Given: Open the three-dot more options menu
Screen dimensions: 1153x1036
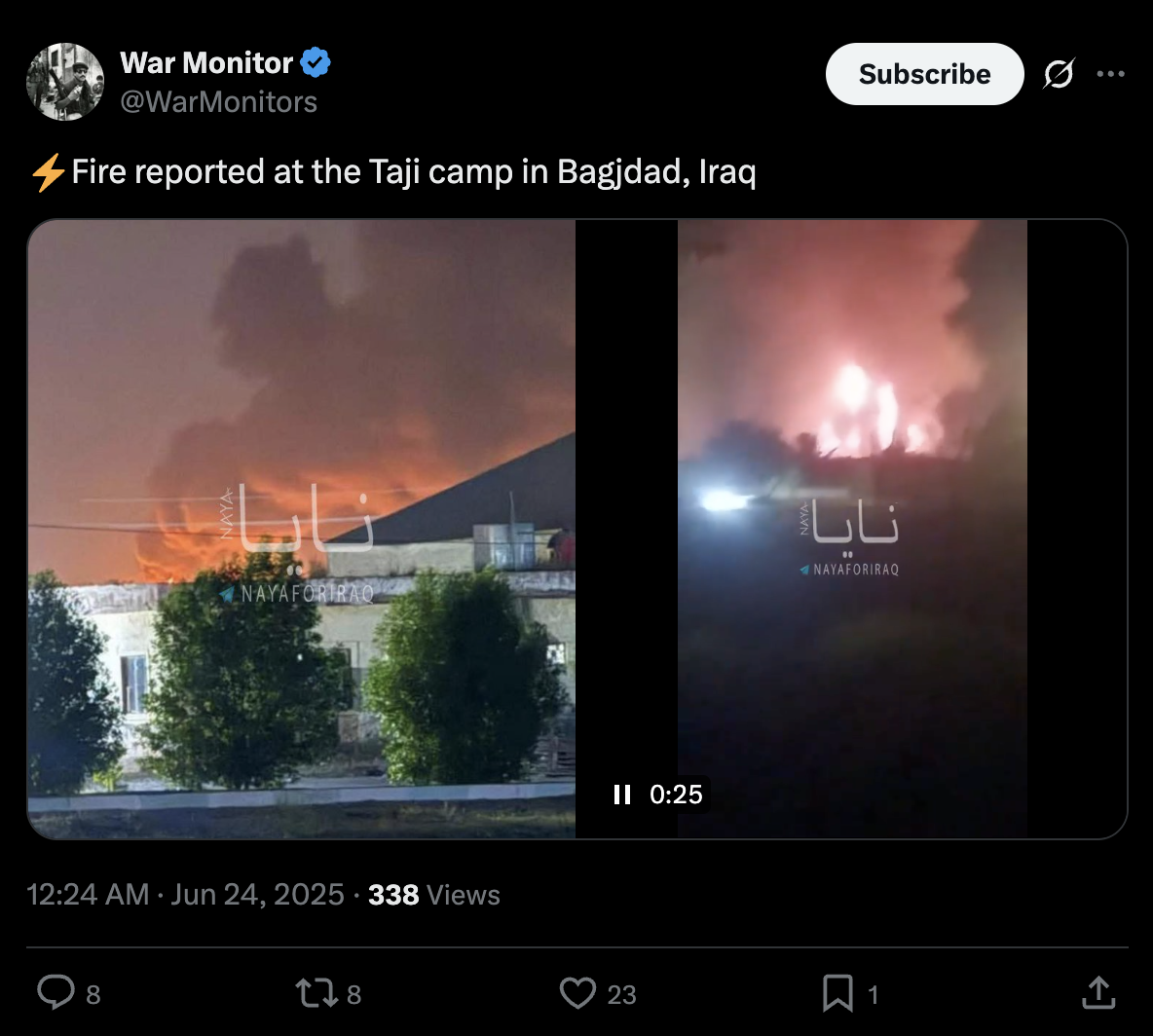Looking at the screenshot, I should (x=1110, y=74).
